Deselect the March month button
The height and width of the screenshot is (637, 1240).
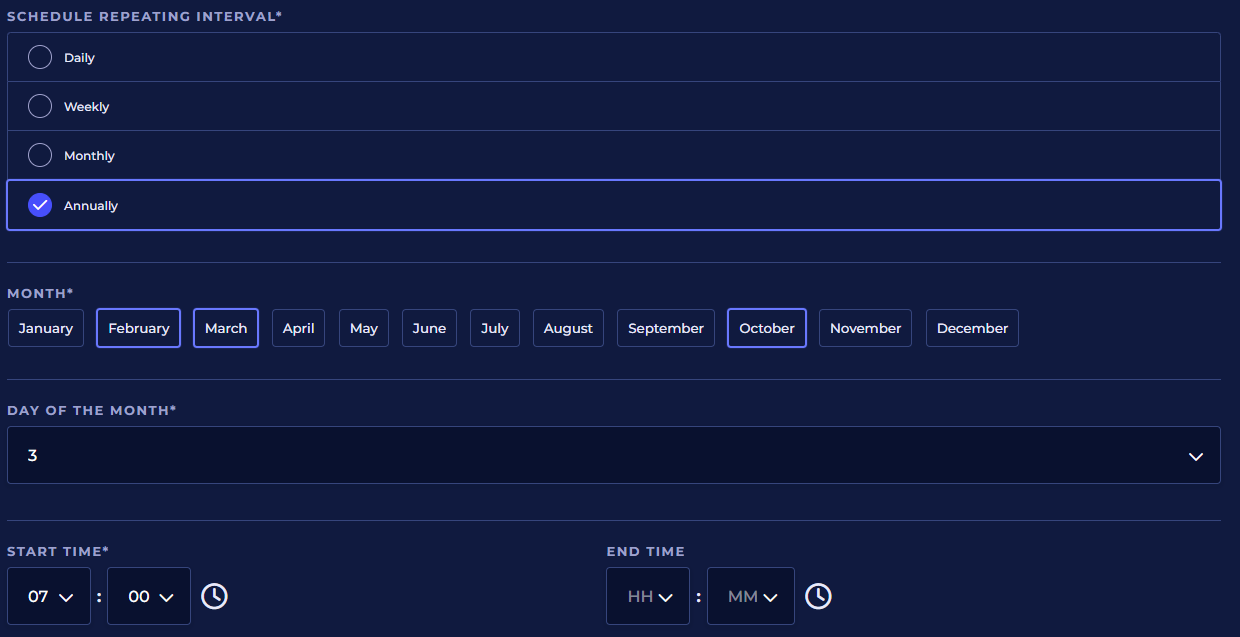[x=226, y=328]
